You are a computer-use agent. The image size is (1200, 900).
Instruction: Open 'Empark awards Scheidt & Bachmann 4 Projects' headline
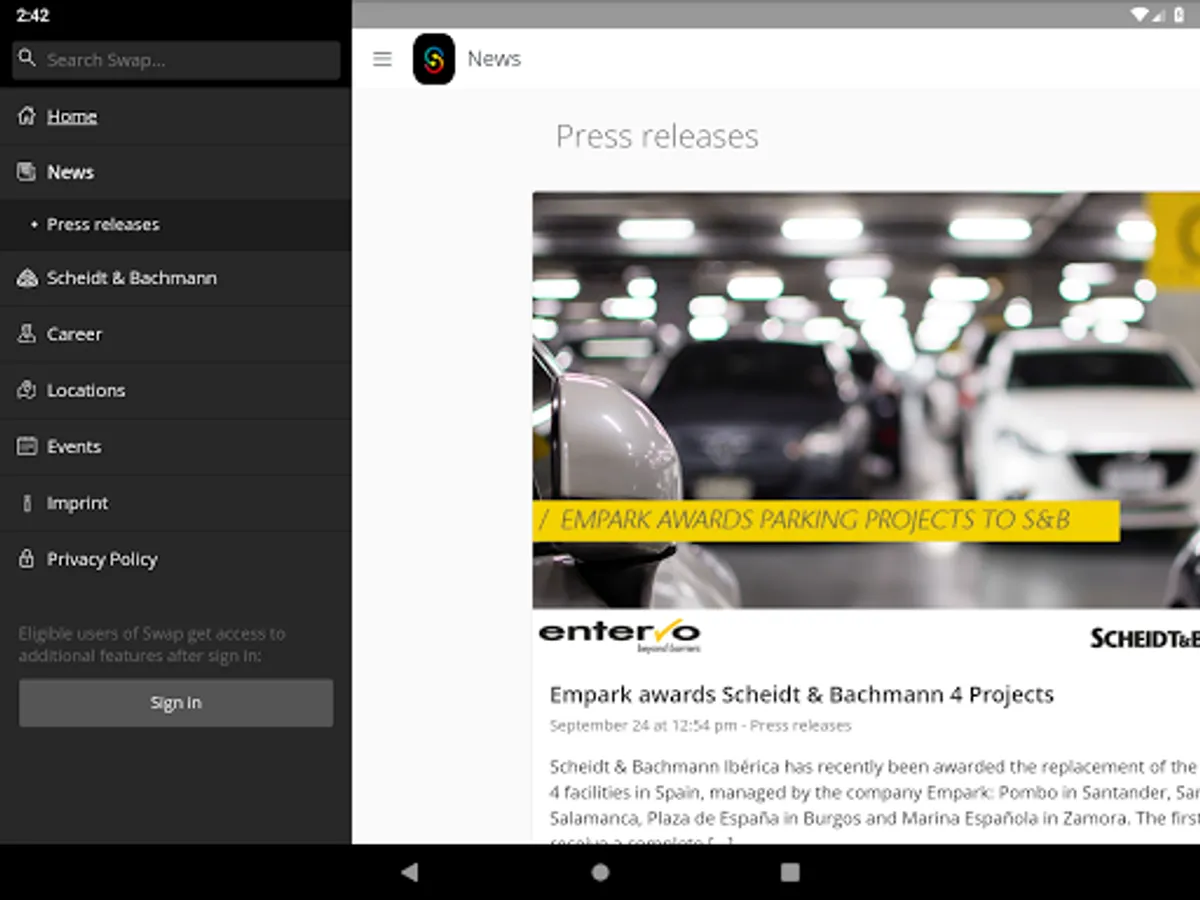[x=802, y=694]
